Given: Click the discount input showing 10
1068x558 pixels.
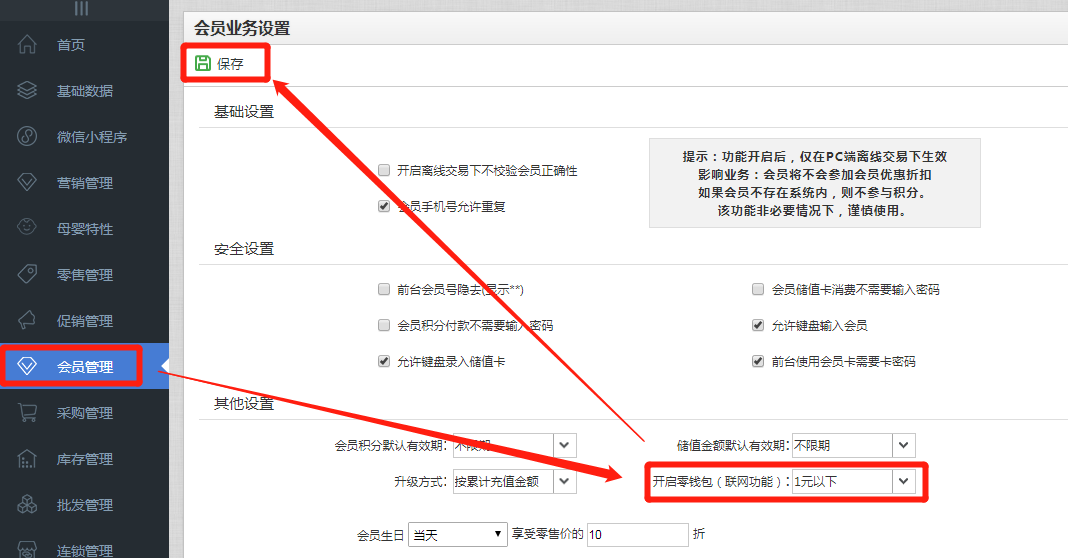Looking at the screenshot, I should pos(638,535).
